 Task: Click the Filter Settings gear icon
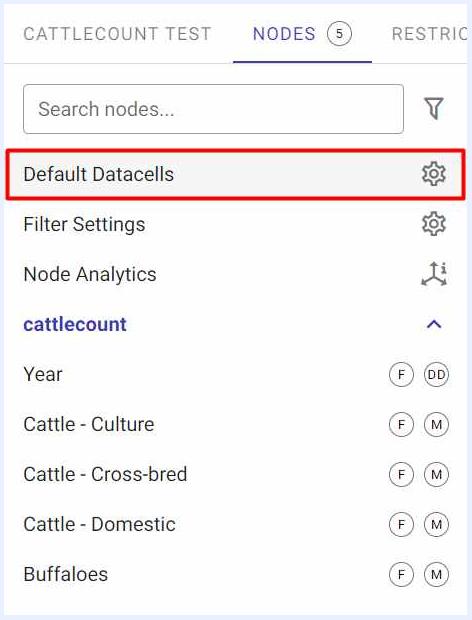coord(434,224)
